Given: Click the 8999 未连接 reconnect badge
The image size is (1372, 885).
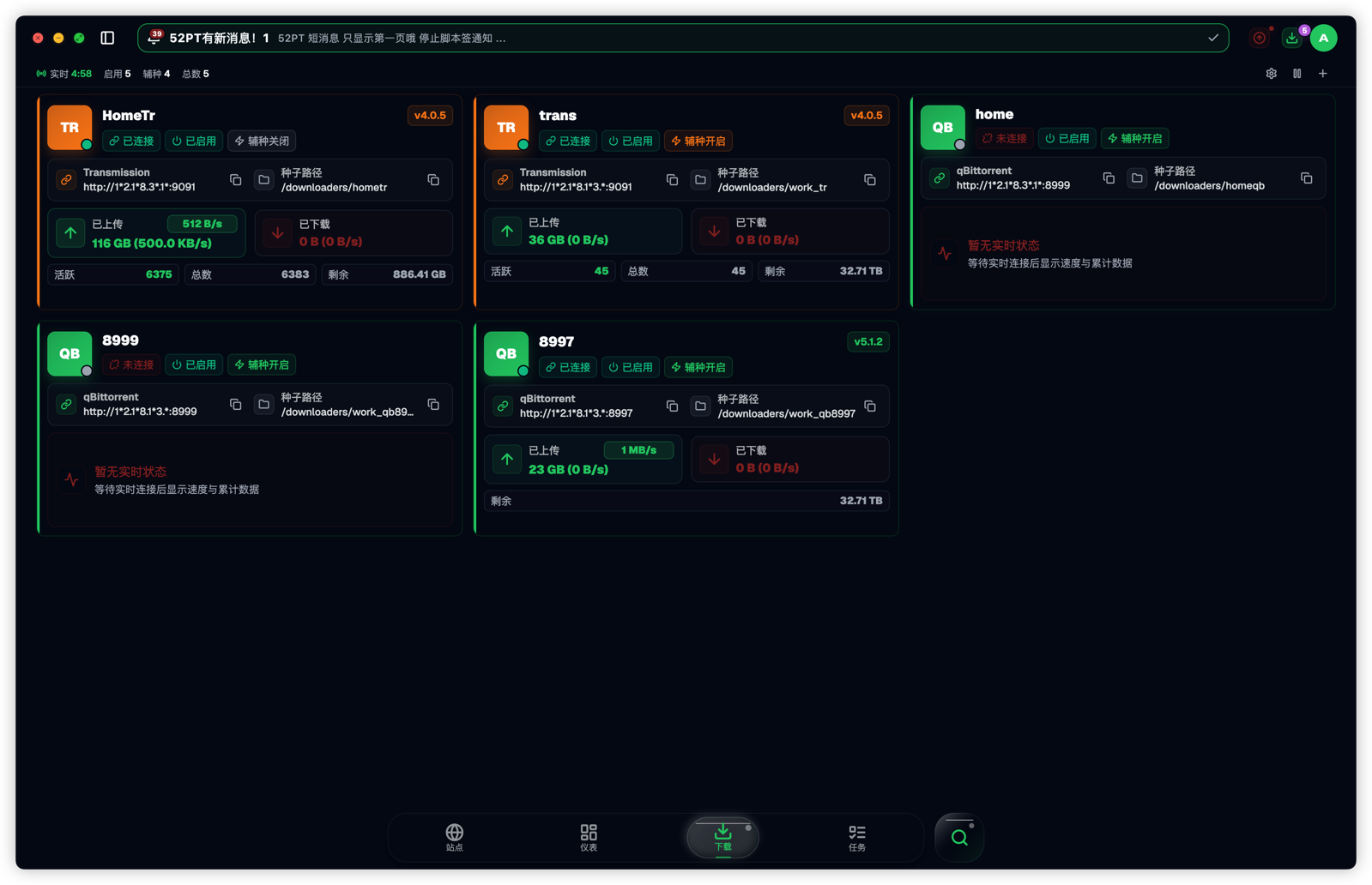Looking at the screenshot, I should tap(131, 364).
